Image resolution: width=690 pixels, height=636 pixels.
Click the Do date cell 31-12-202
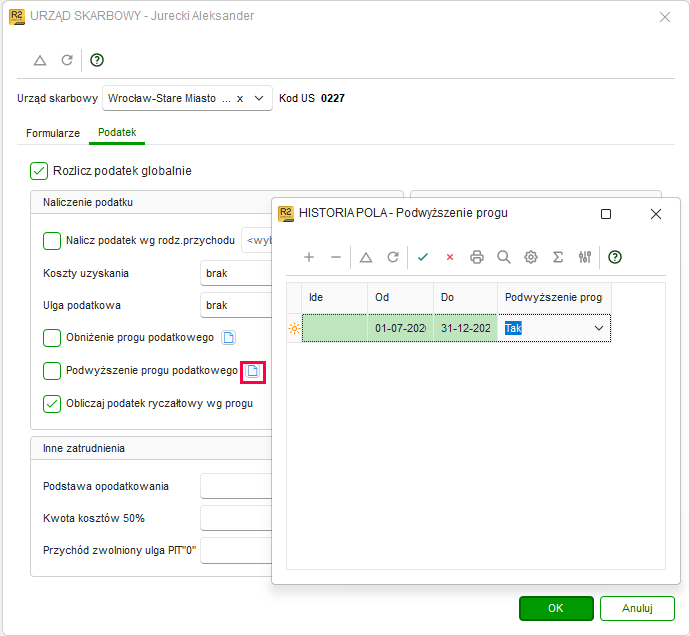pyautogui.click(x=466, y=328)
